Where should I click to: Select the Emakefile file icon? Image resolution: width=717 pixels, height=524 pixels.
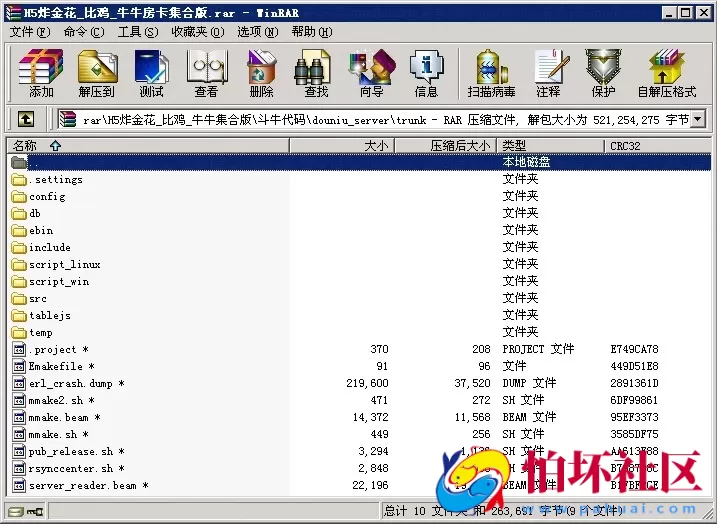coord(19,366)
